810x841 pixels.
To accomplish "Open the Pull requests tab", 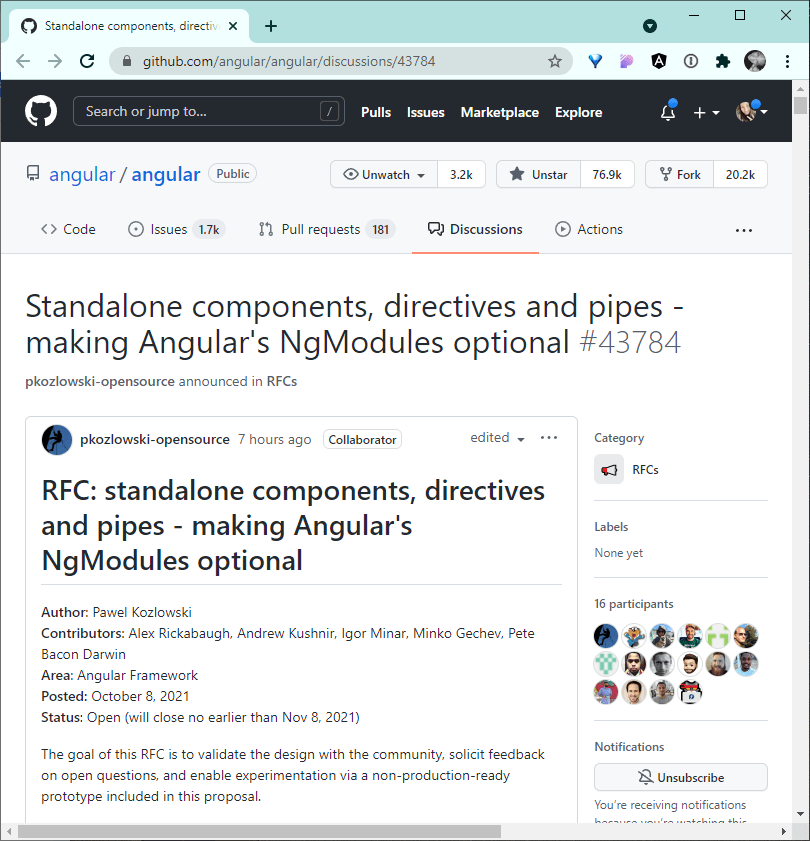I will pyautogui.click(x=327, y=229).
